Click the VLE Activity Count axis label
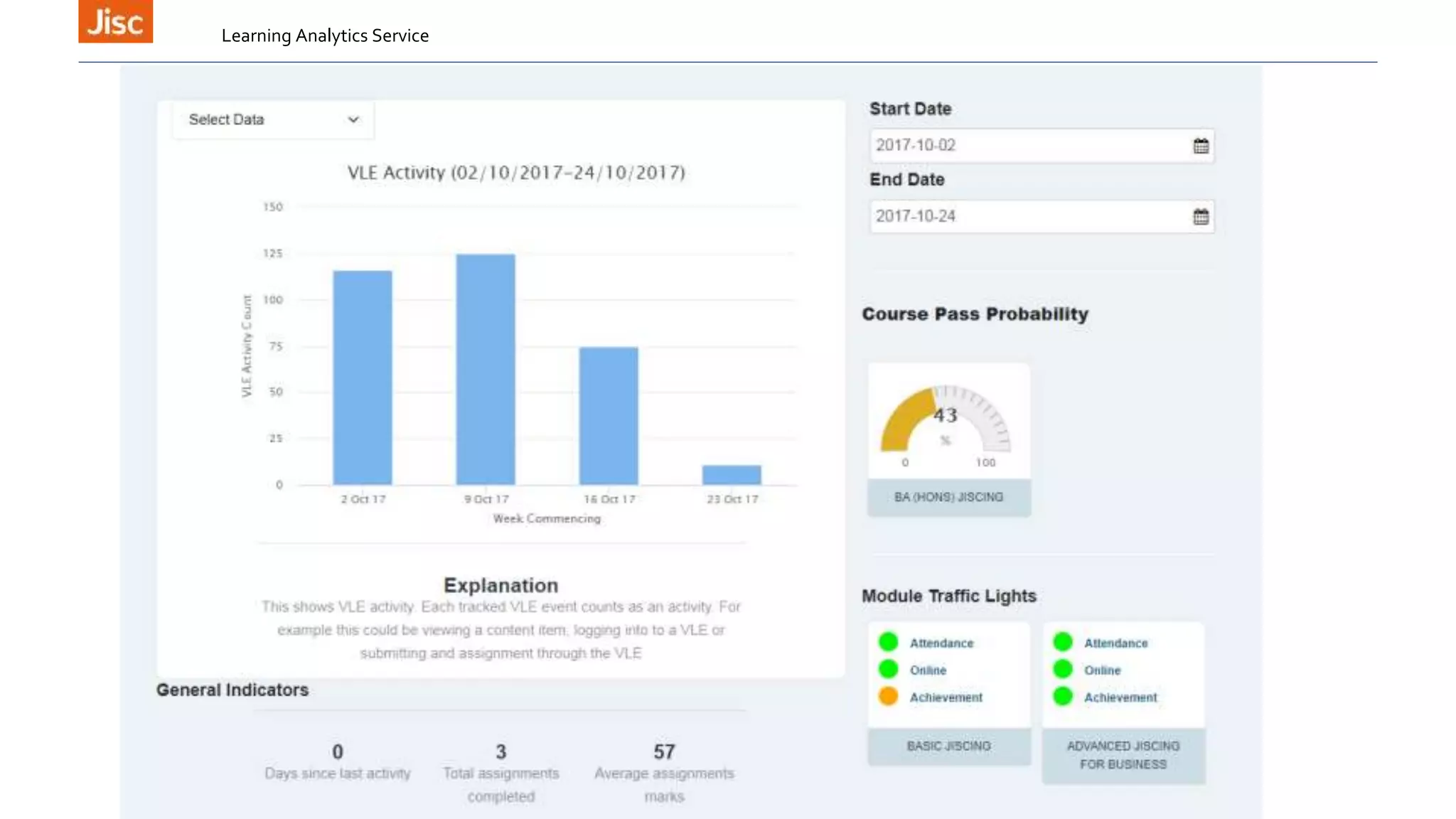 [247, 346]
